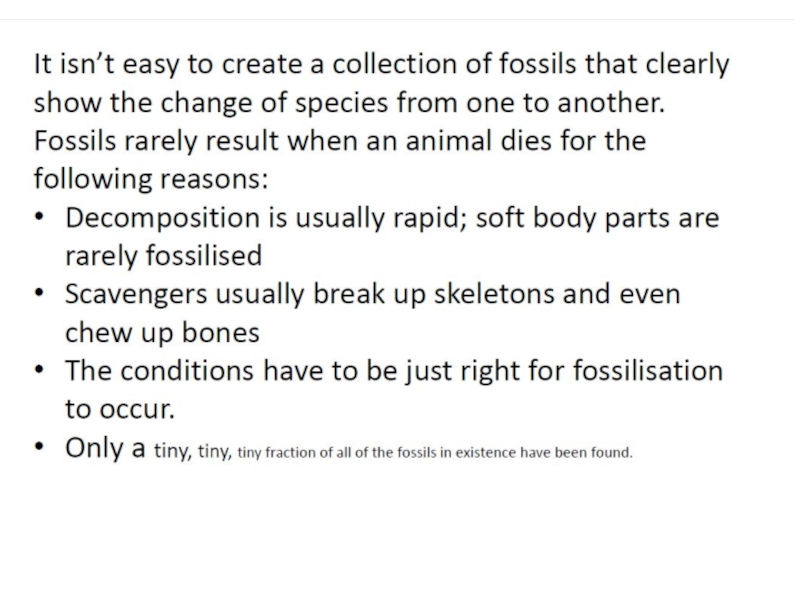Click the text 'chew up bones'
The height and width of the screenshot is (600, 800).
[x=162, y=333]
